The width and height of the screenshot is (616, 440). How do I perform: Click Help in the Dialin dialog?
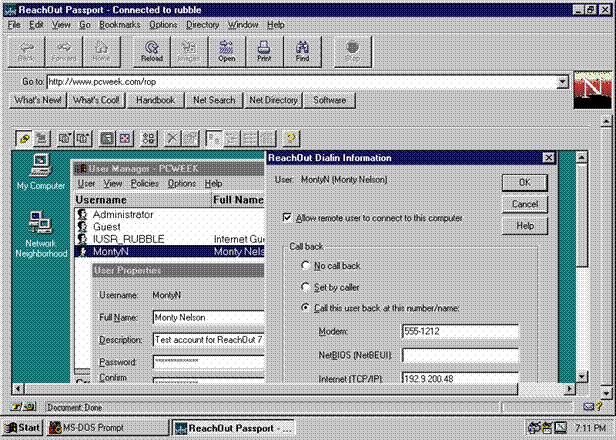pyautogui.click(x=525, y=226)
